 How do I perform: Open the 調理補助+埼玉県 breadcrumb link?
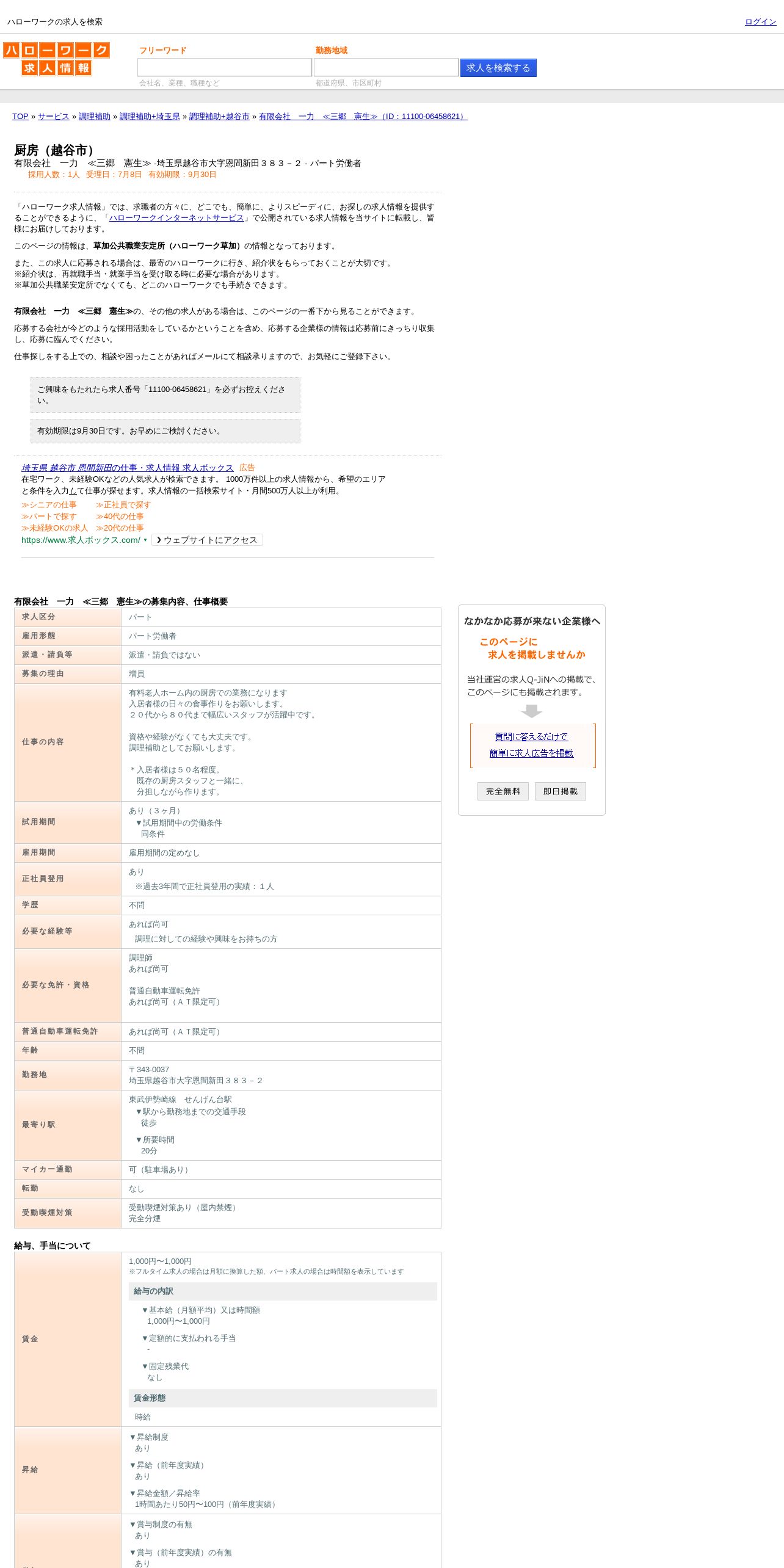tap(150, 116)
